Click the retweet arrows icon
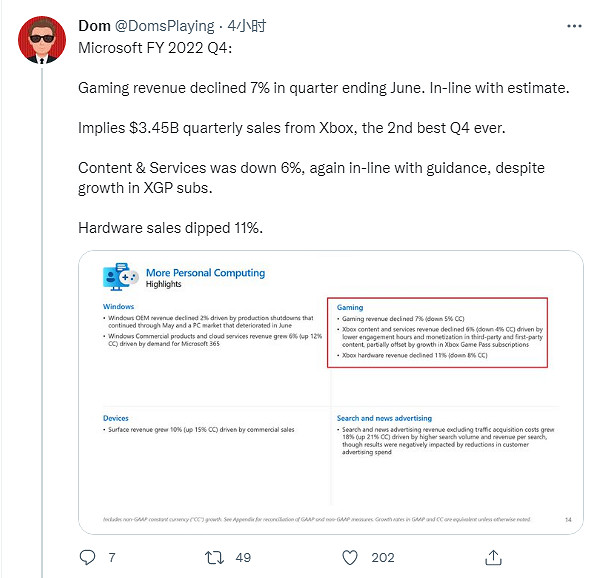 211,556
